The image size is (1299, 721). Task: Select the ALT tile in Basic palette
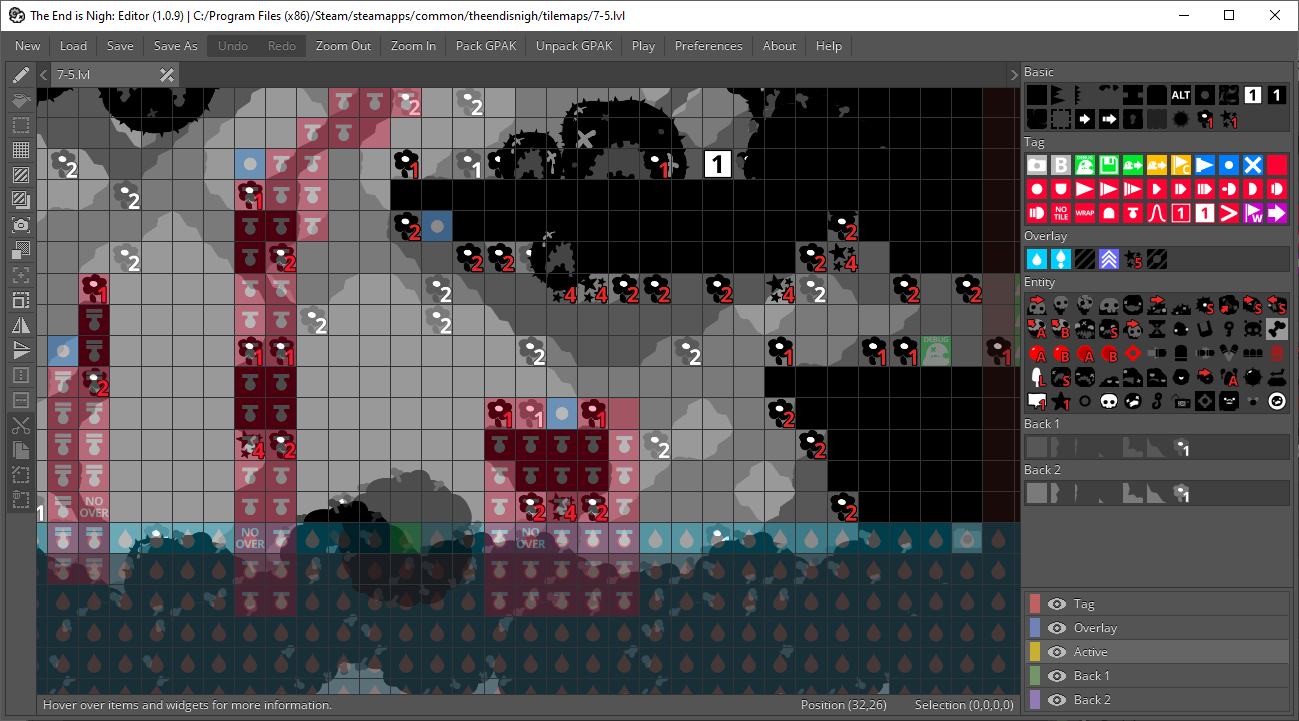(1181, 95)
